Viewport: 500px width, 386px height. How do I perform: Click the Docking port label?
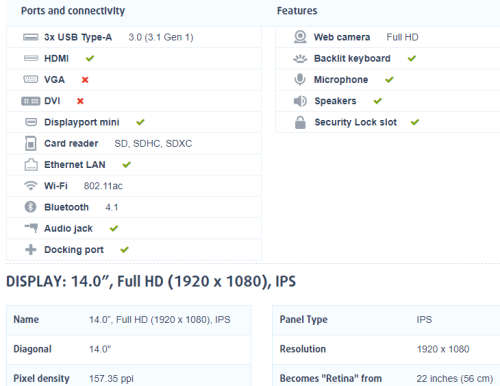(74, 250)
